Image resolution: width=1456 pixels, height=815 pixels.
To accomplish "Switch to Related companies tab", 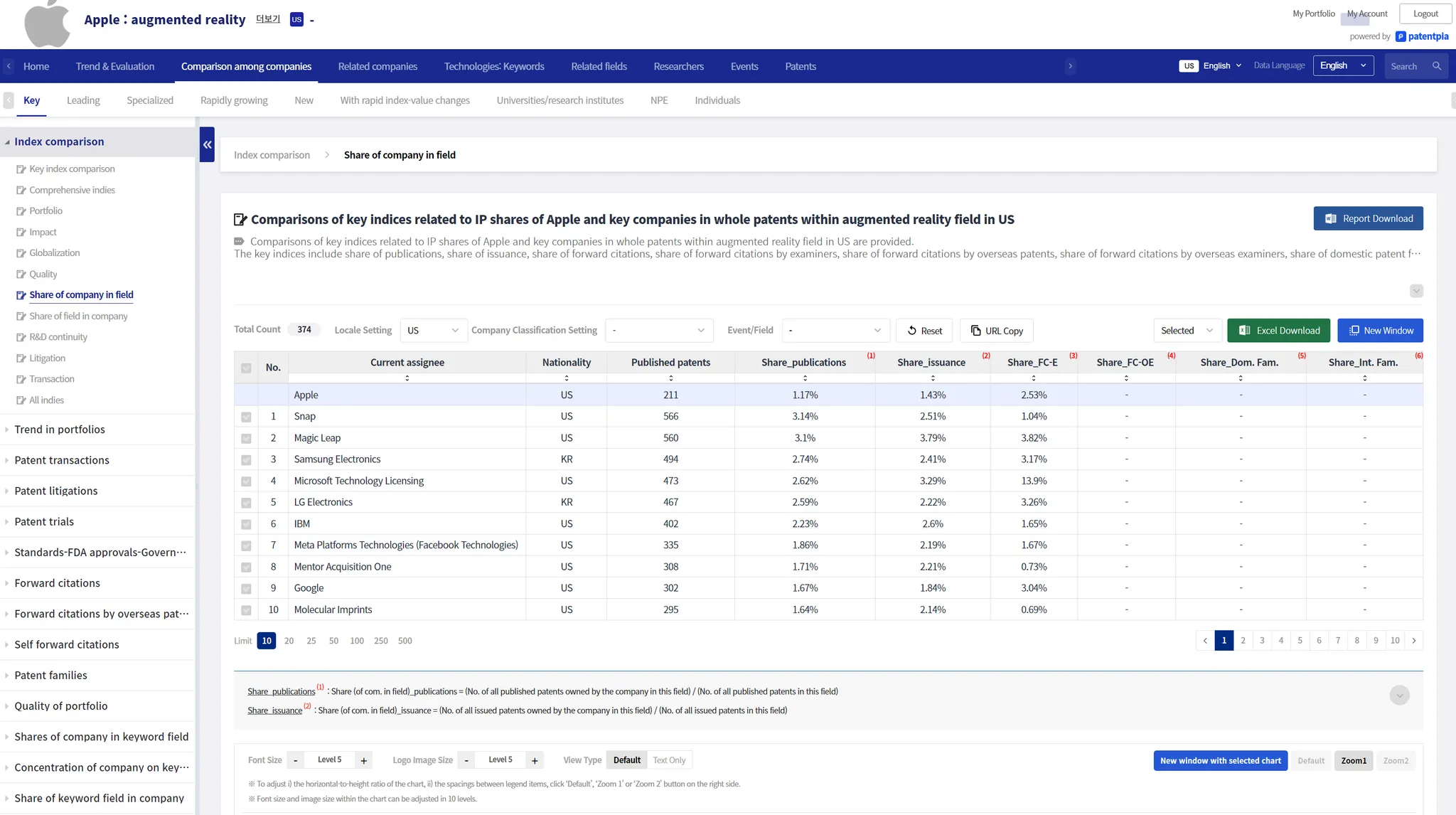I will click(378, 66).
